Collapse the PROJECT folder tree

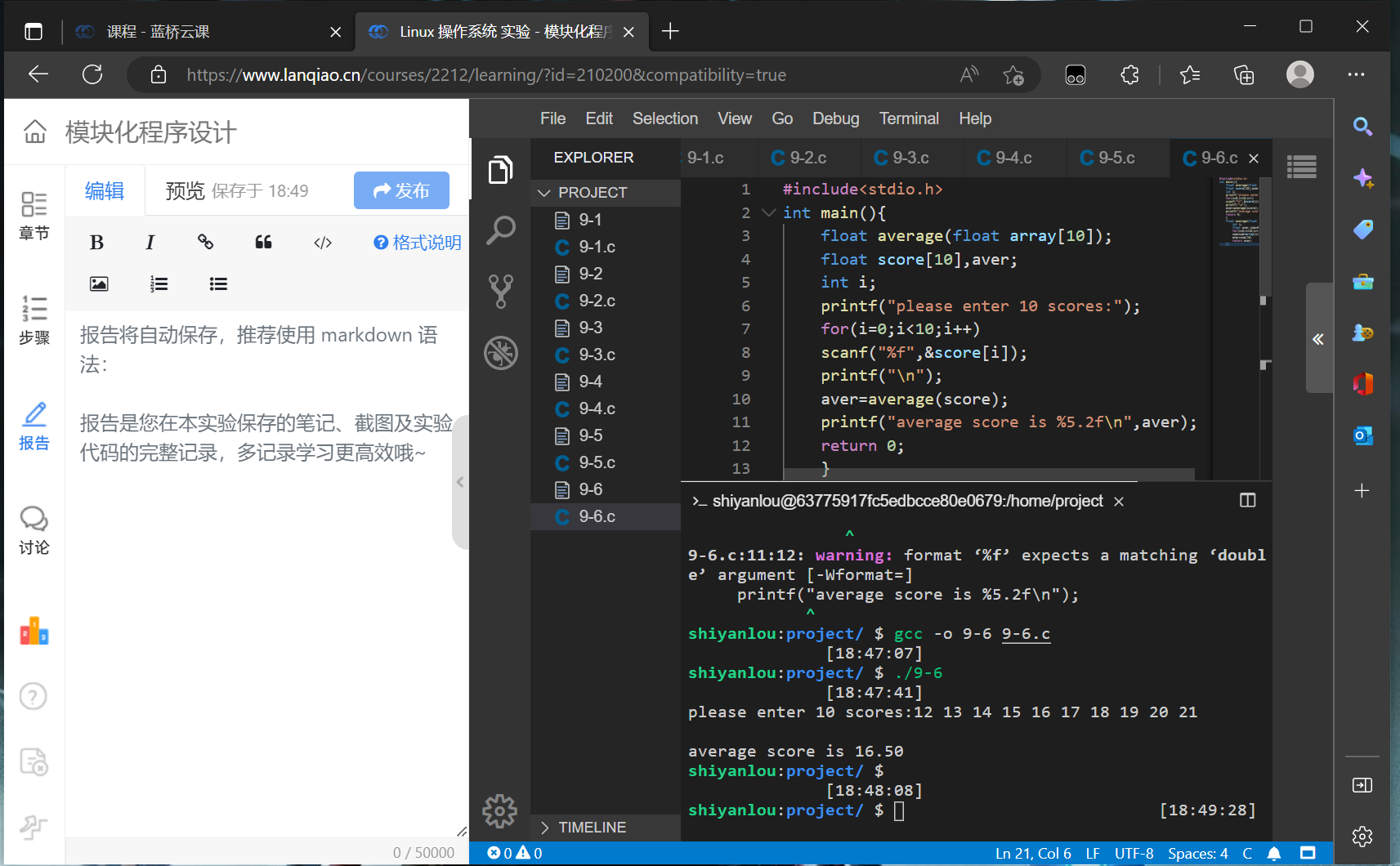[x=544, y=193]
